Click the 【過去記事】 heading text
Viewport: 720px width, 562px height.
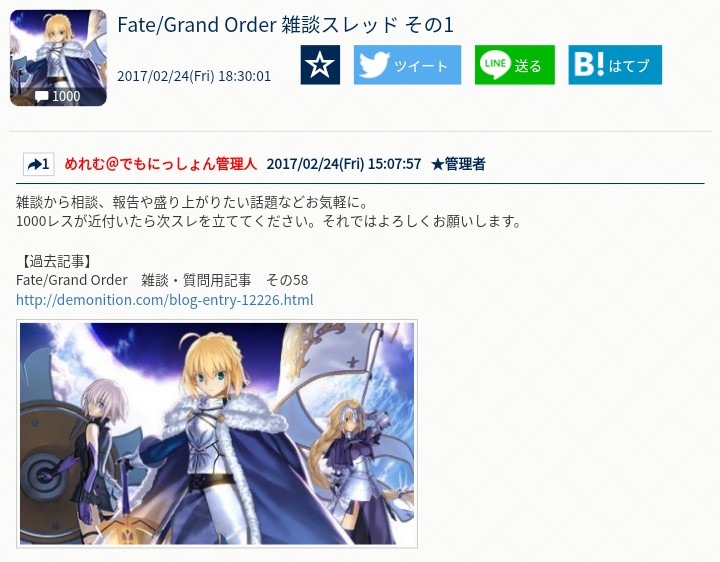[56, 261]
